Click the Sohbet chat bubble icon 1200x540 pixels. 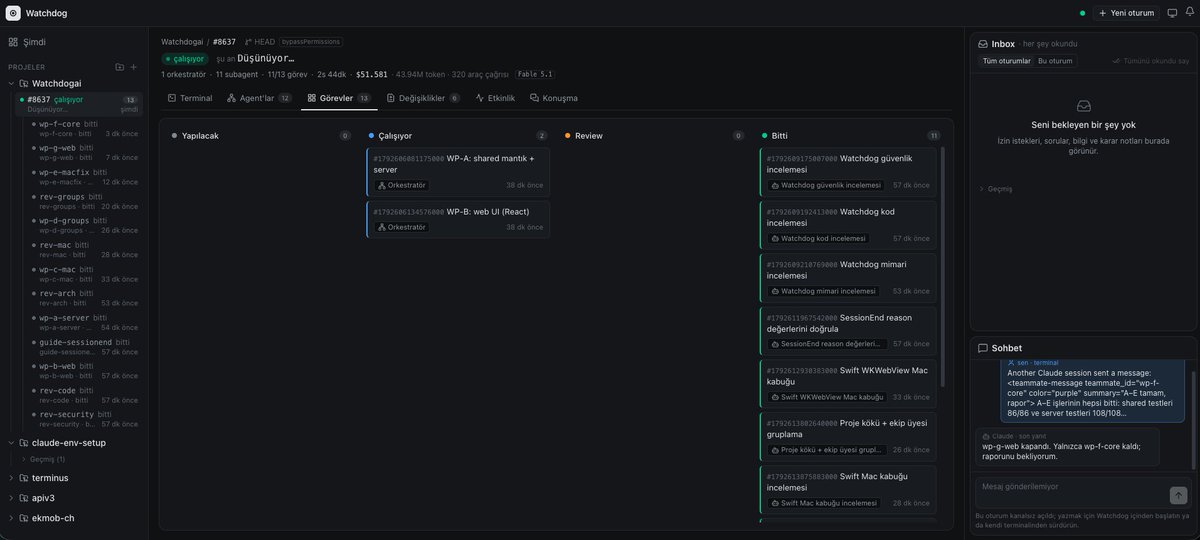point(983,348)
